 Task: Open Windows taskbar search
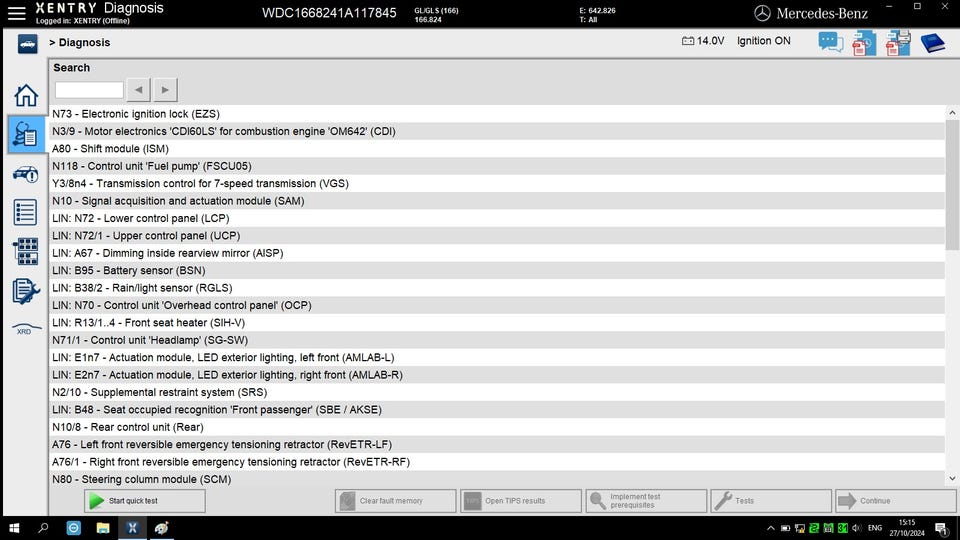click(x=43, y=528)
